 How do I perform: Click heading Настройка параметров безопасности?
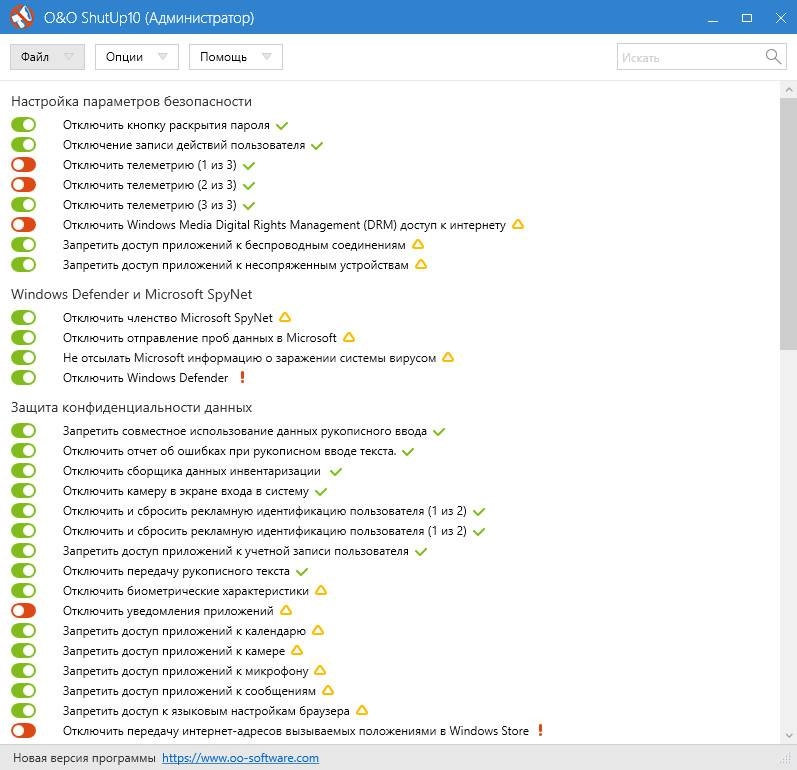pyautogui.click(x=131, y=101)
